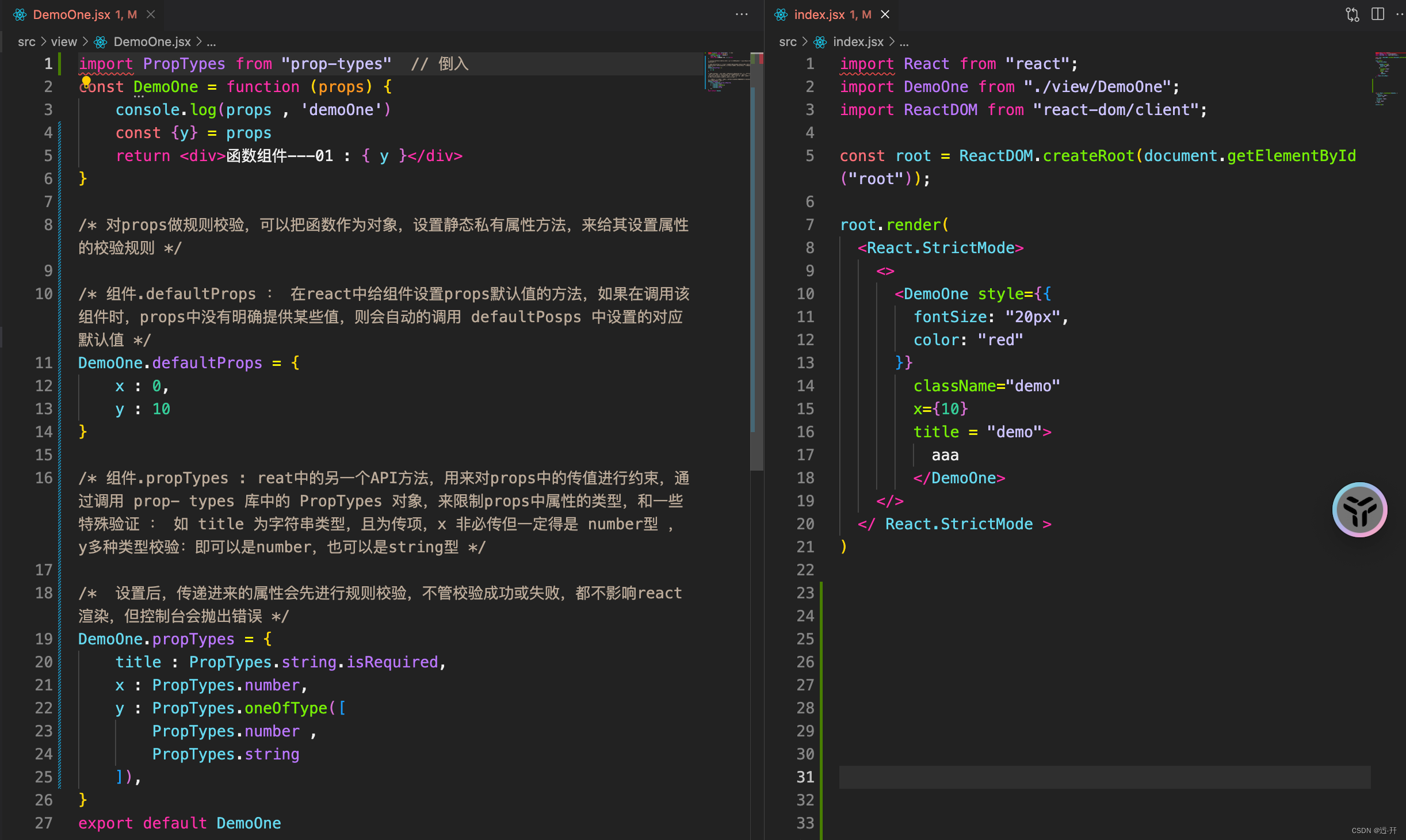This screenshot has width=1406, height=840.
Task: Click React file icon in right breadcrumb
Action: click(820, 42)
